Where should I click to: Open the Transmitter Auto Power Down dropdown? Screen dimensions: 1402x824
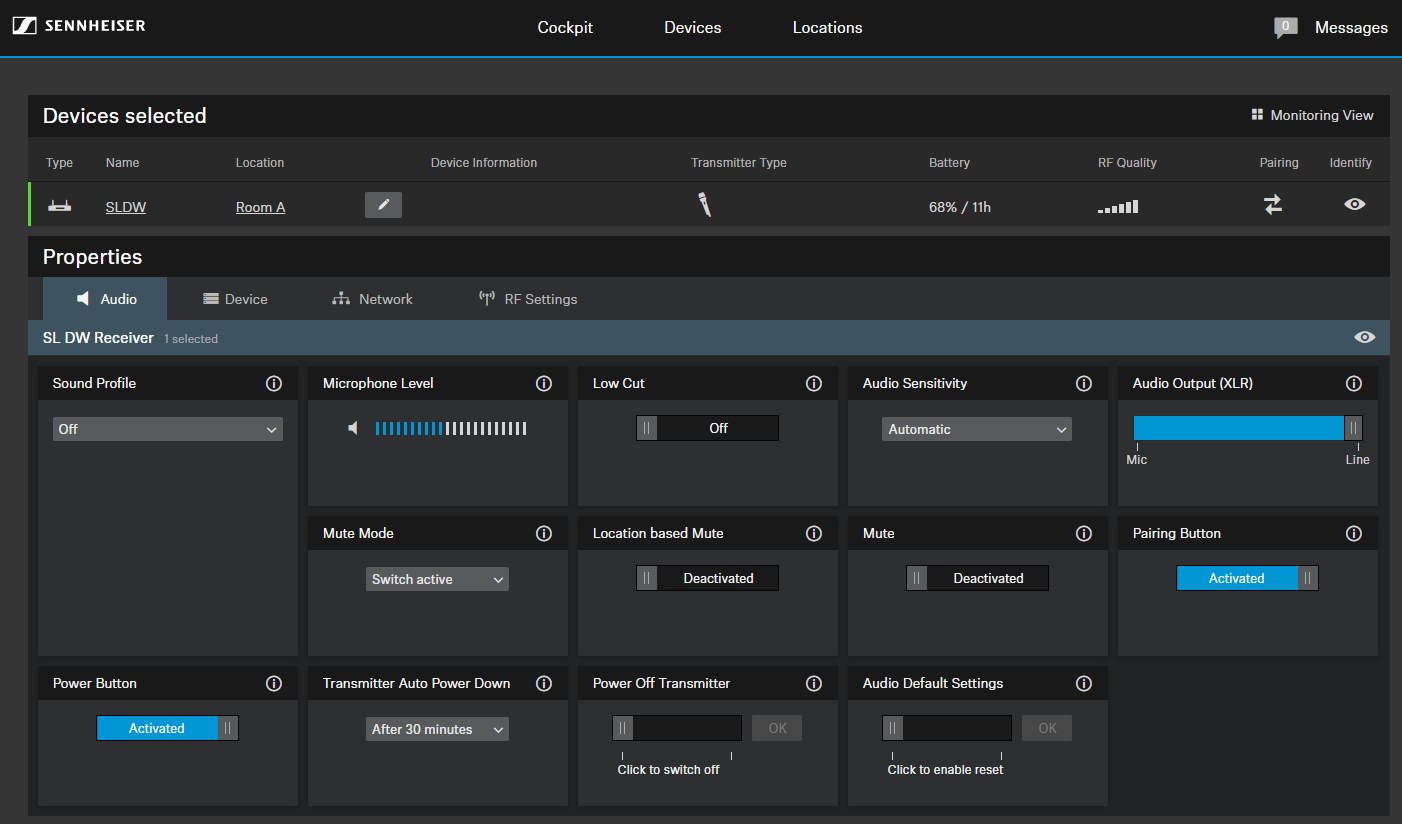point(437,729)
